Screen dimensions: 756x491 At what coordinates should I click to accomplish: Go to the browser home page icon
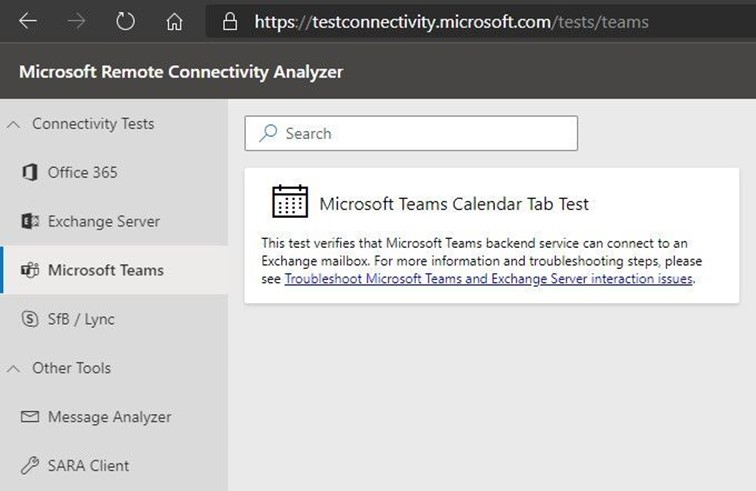pyautogui.click(x=174, y=21)
